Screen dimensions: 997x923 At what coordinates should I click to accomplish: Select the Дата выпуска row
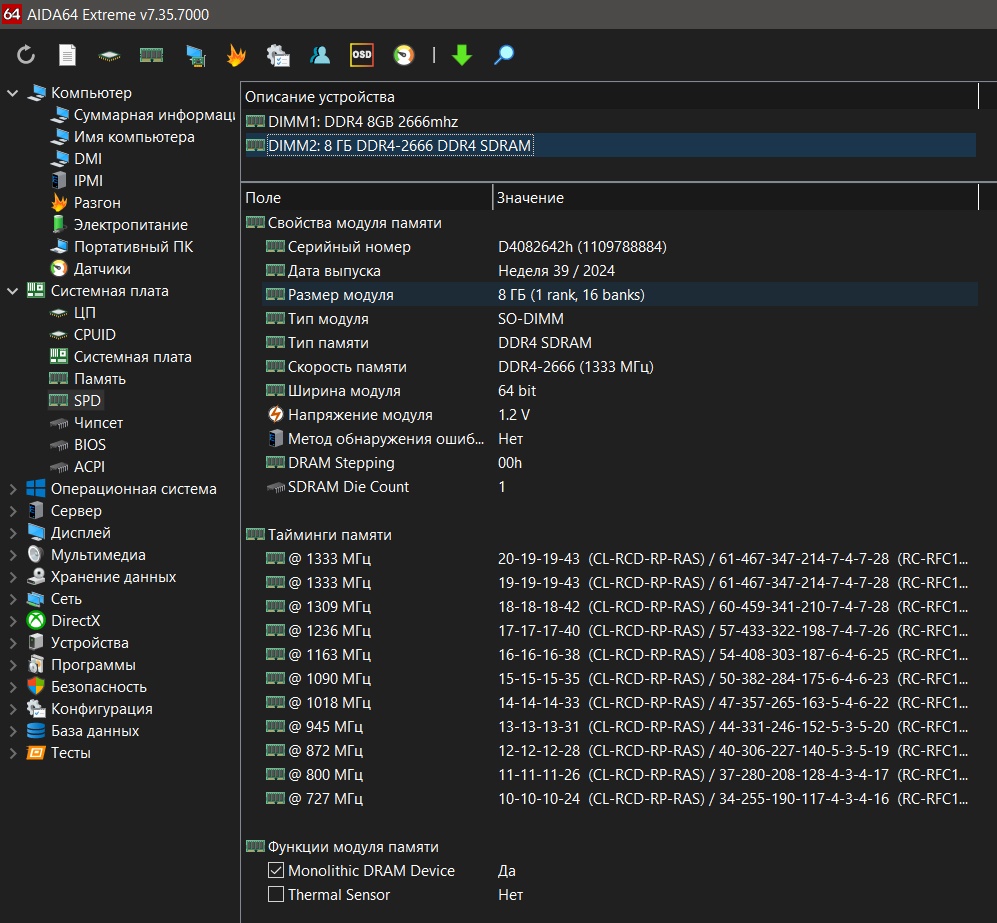click(620, 271)
